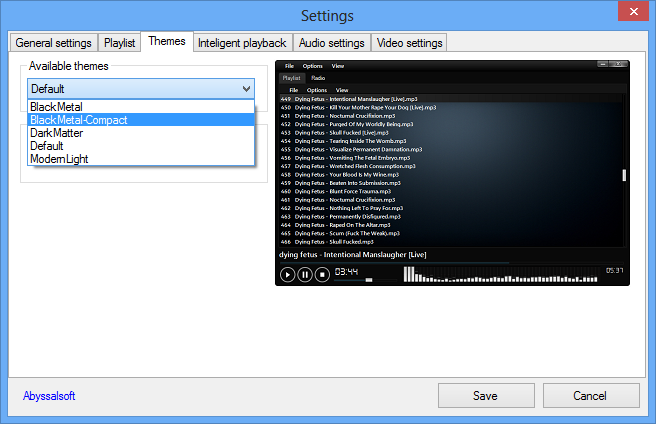Click play icon in theme preview

(287, 275)
